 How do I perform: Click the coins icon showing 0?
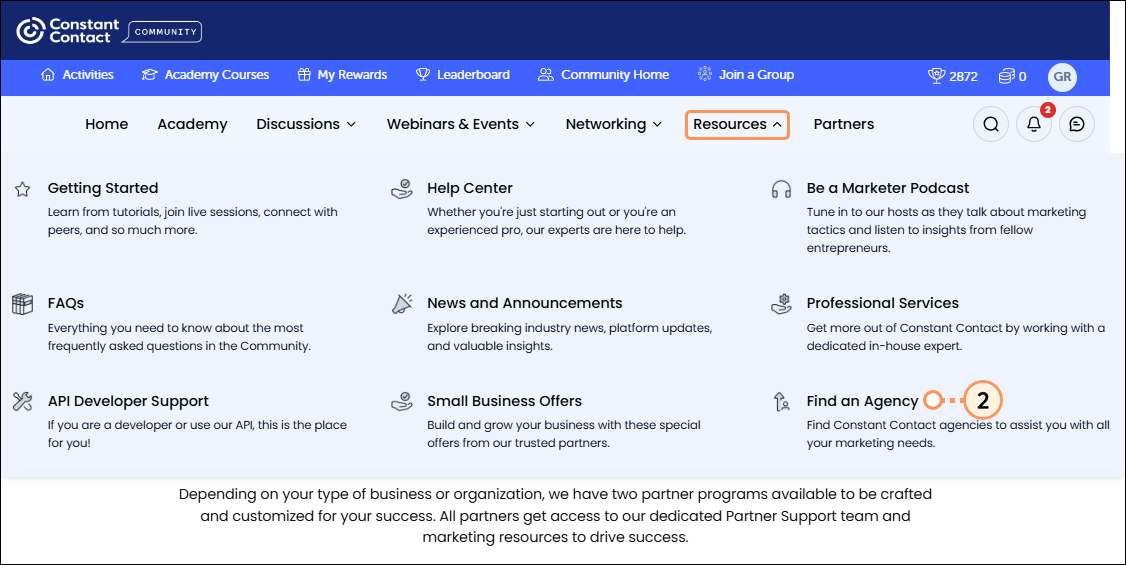pos(1006,75)
